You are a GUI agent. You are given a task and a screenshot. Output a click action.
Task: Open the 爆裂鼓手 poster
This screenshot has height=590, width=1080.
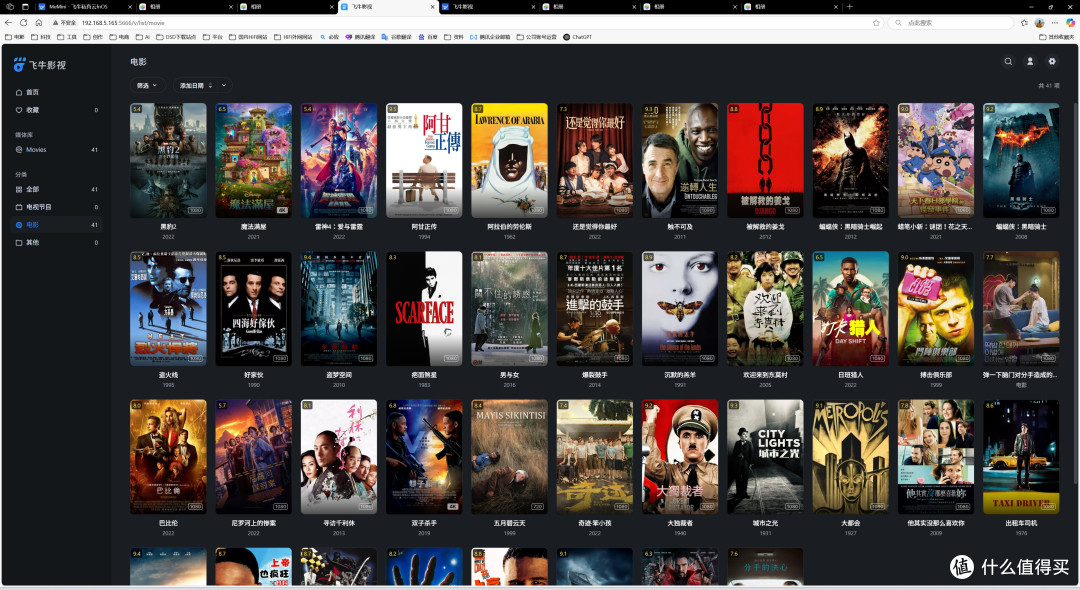(x=594, y=308)
